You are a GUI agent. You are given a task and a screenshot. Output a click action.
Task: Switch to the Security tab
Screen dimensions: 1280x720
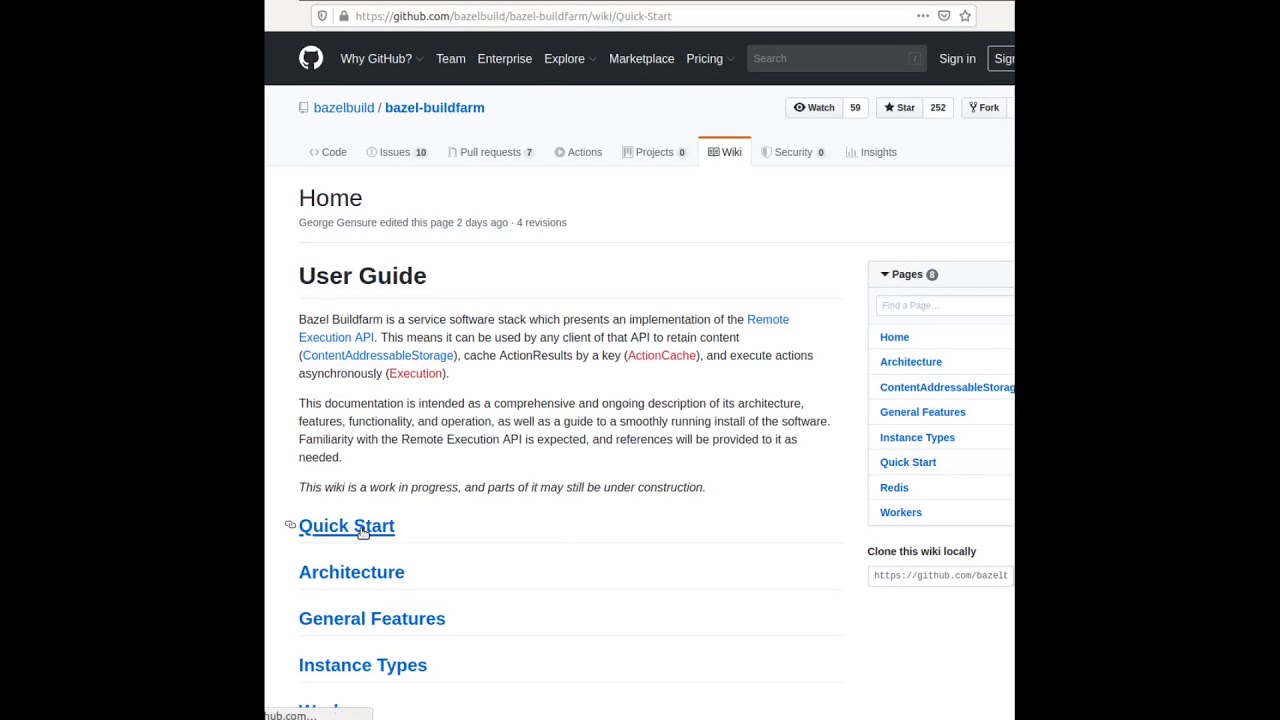point(793,152)
